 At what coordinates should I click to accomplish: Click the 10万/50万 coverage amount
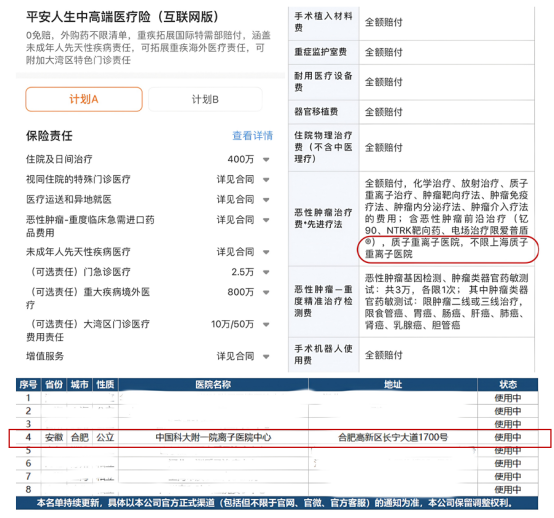232,324
